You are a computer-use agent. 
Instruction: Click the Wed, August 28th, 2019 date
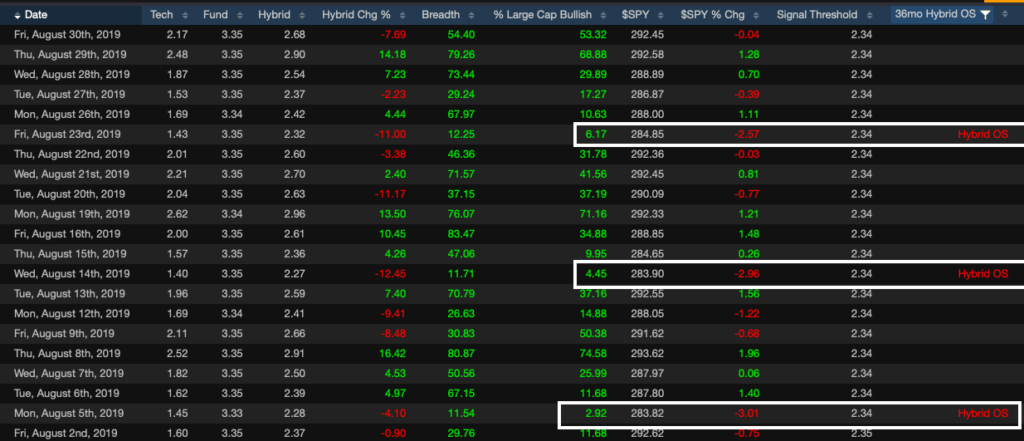pos(71,74)
